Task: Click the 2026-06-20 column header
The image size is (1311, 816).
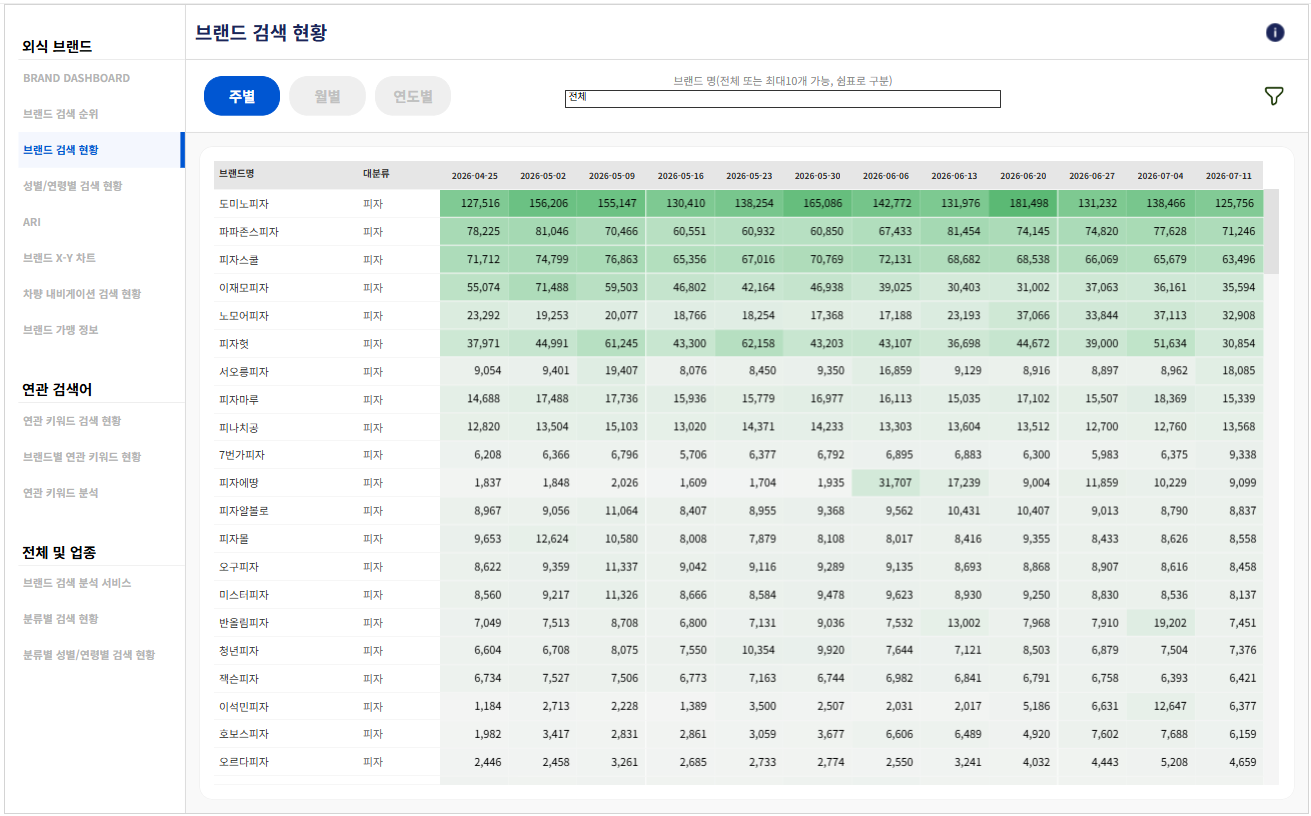Action: pos(1023,175)
